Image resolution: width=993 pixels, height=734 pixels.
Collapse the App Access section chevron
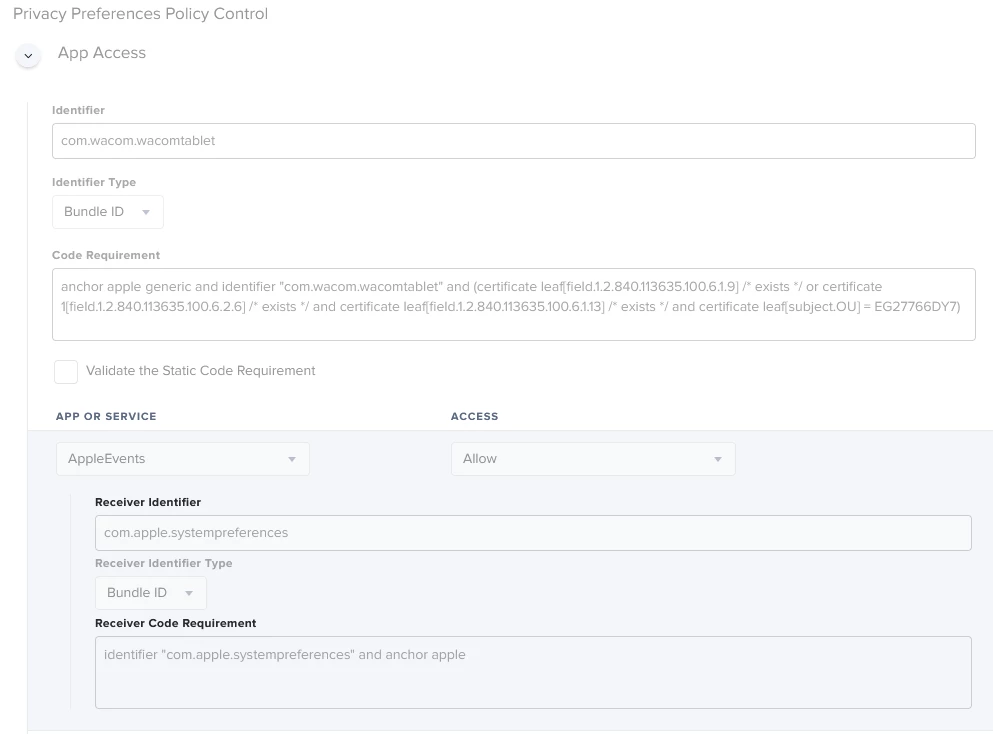(x=28, y=56)
